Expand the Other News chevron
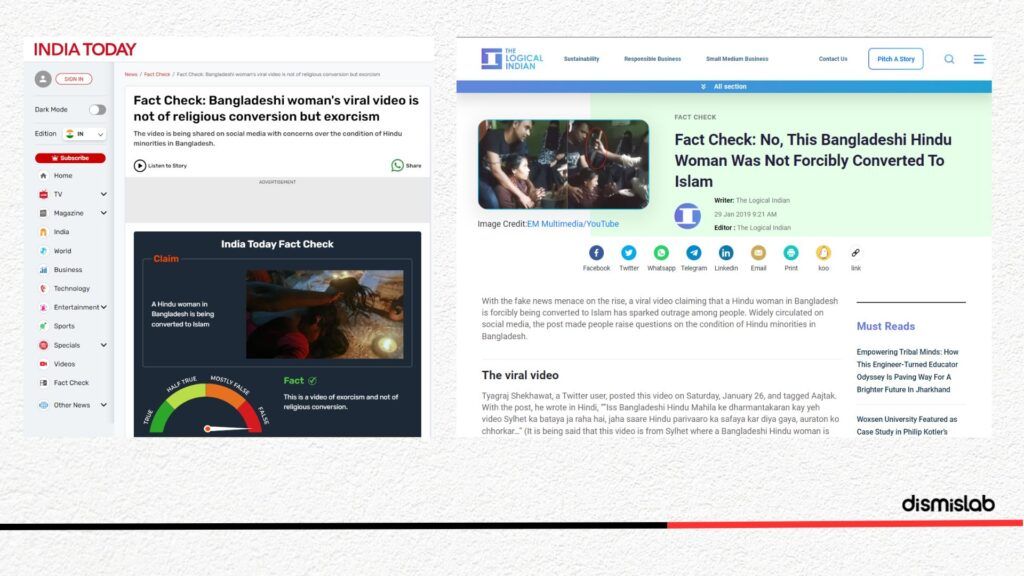 click(x=103, y=406)
